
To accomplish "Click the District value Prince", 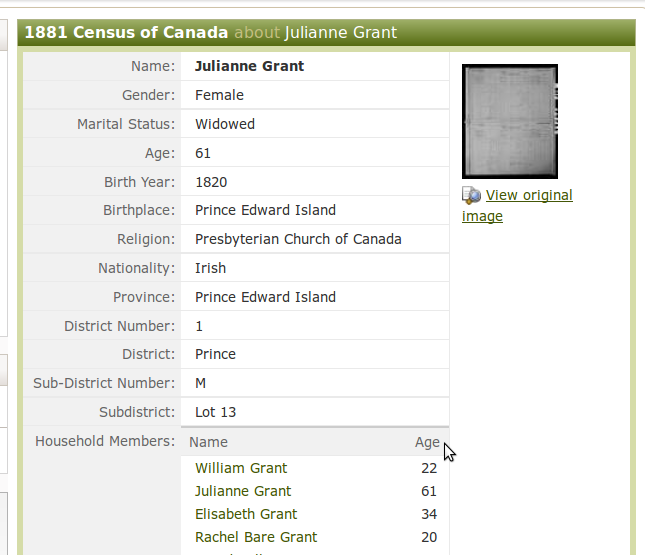I will pos(215,354).
